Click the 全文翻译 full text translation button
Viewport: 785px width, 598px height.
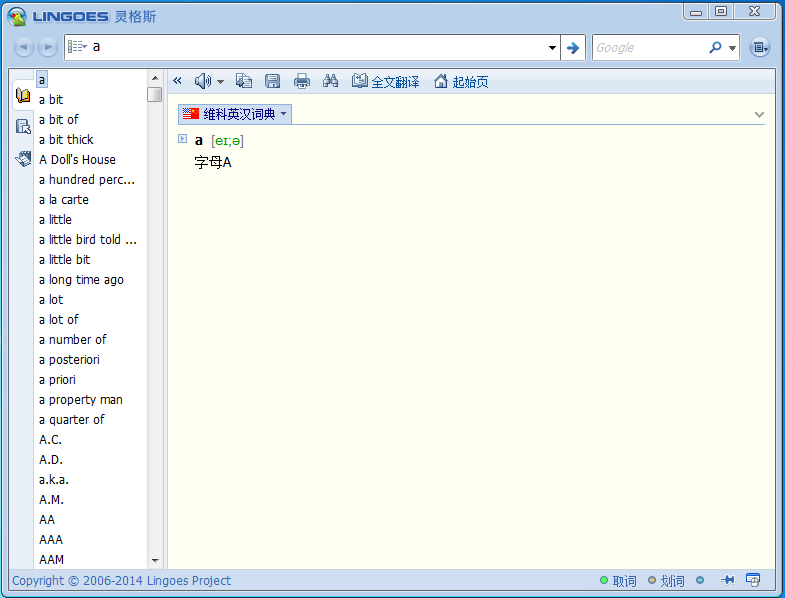[x=386, y=82]
